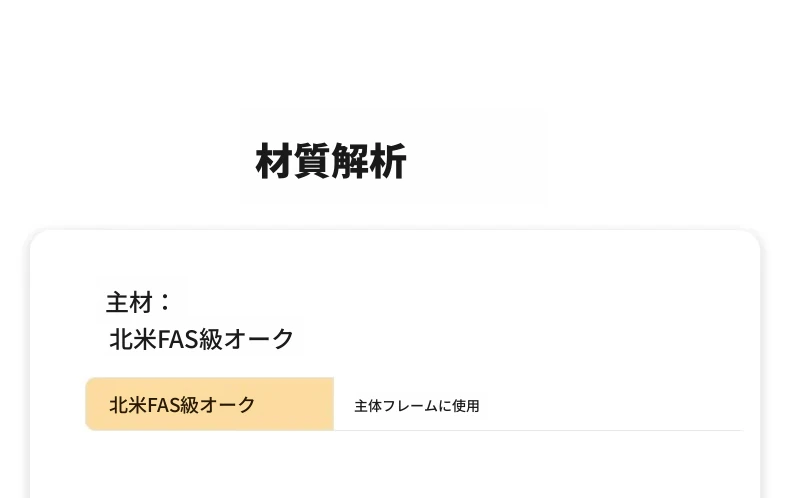790x498 pixels.
Task: Click the 解析 characters of the page title
Action: (x=369, y=161)
